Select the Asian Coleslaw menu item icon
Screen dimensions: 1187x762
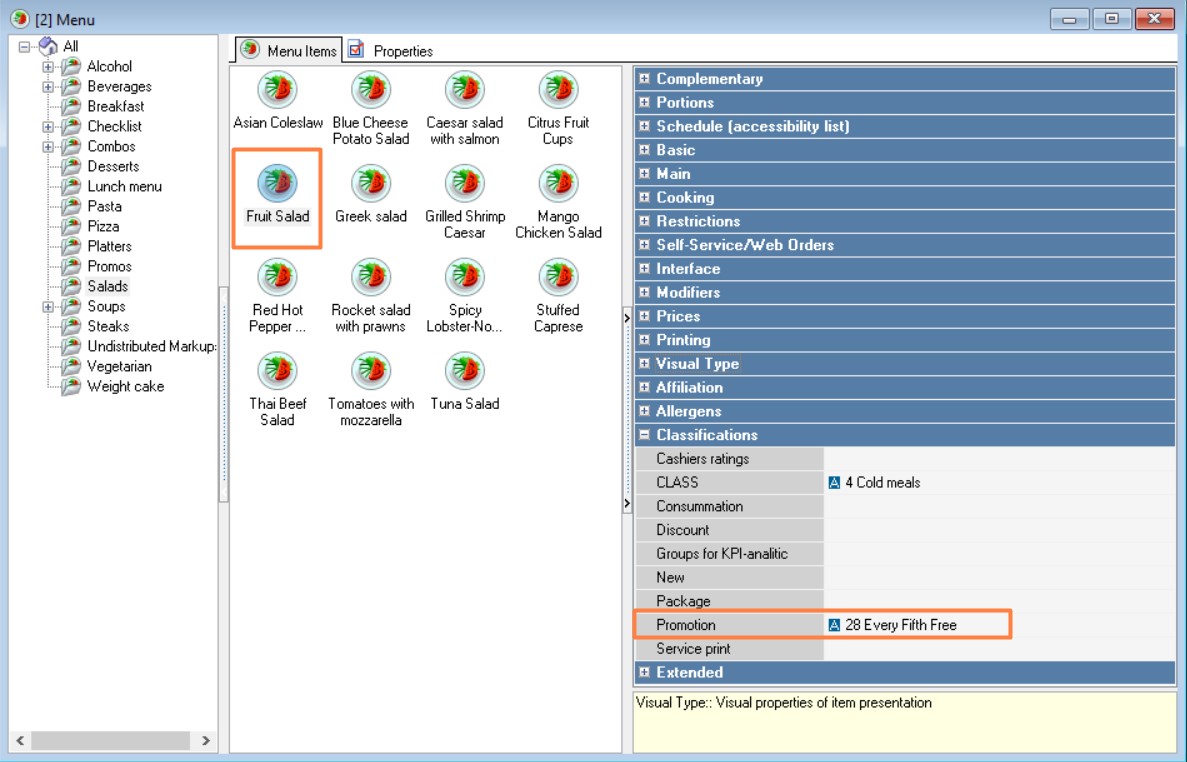(277, 91)
